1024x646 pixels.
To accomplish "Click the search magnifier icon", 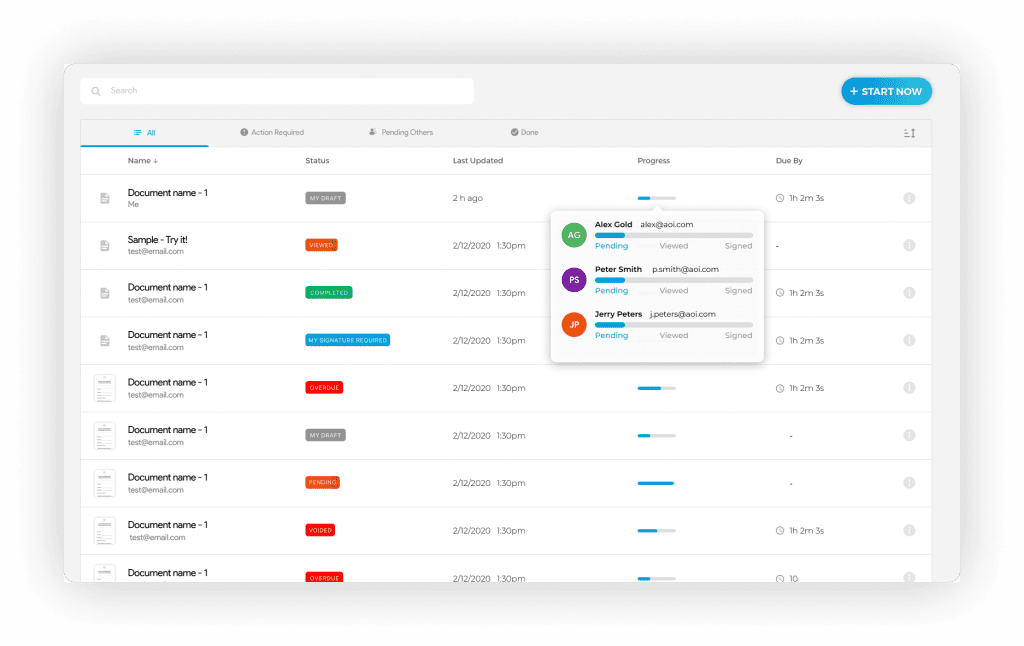I will tap(95, 91).
